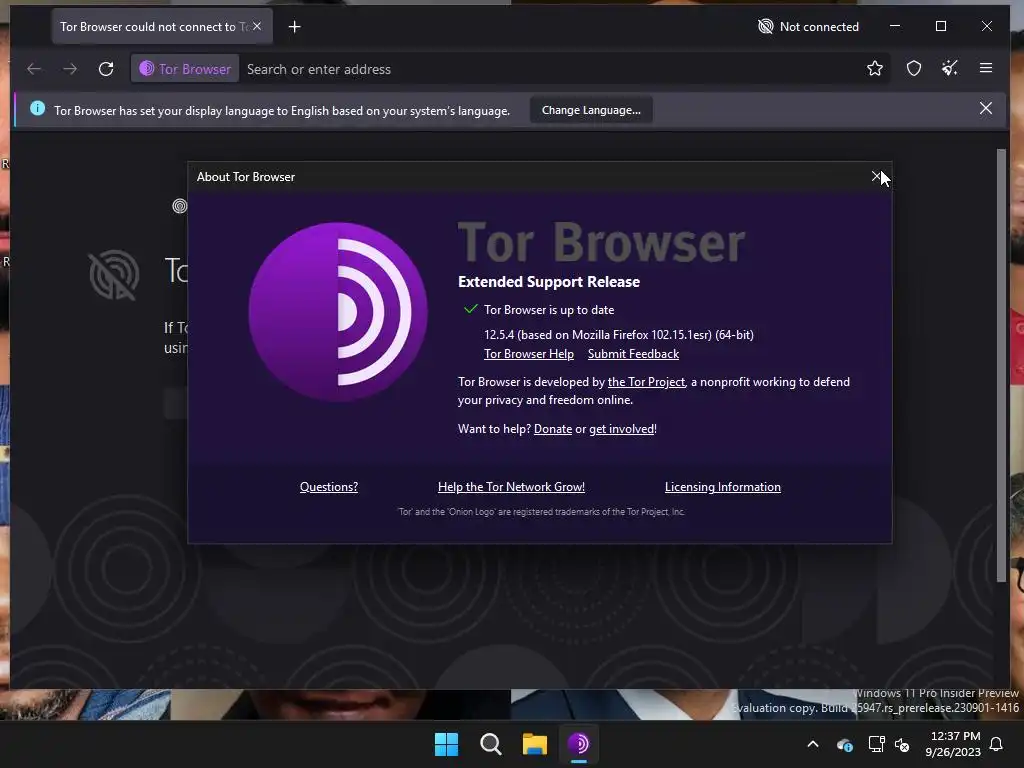
Task: Open the Licensing Information link
Action: tap(722, 487)
